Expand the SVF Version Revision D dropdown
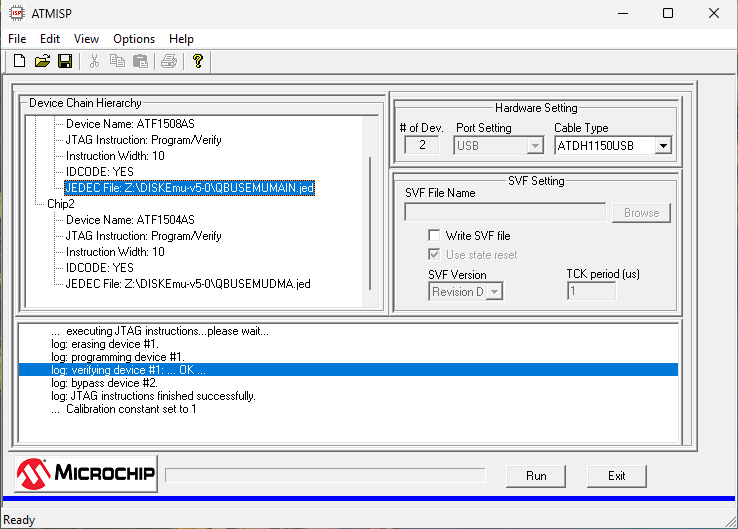The height and width of the screenshot is (529, 738). point(494,292)
